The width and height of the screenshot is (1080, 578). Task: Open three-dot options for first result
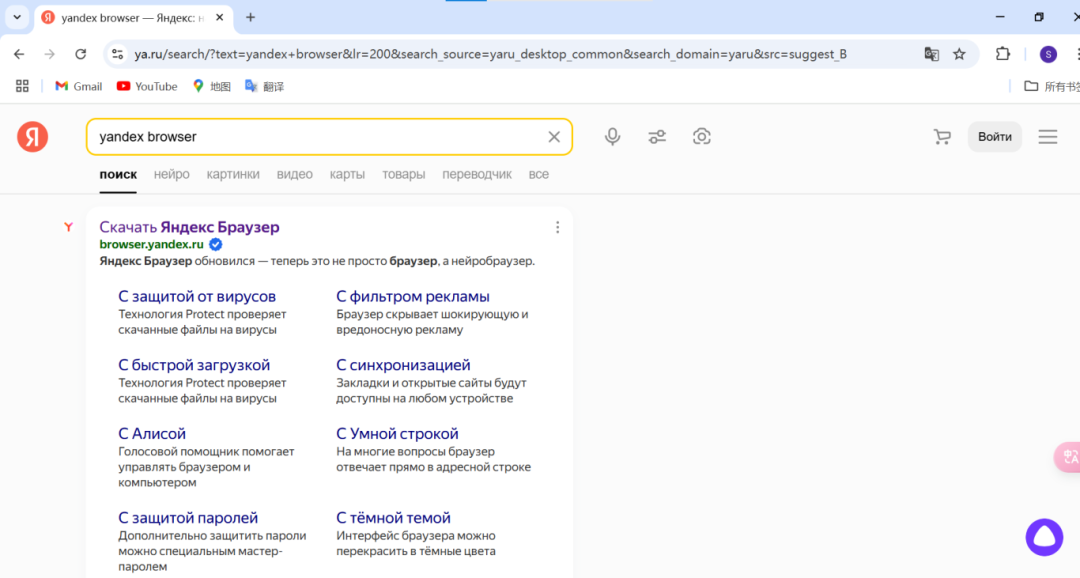tap(557, 227)
